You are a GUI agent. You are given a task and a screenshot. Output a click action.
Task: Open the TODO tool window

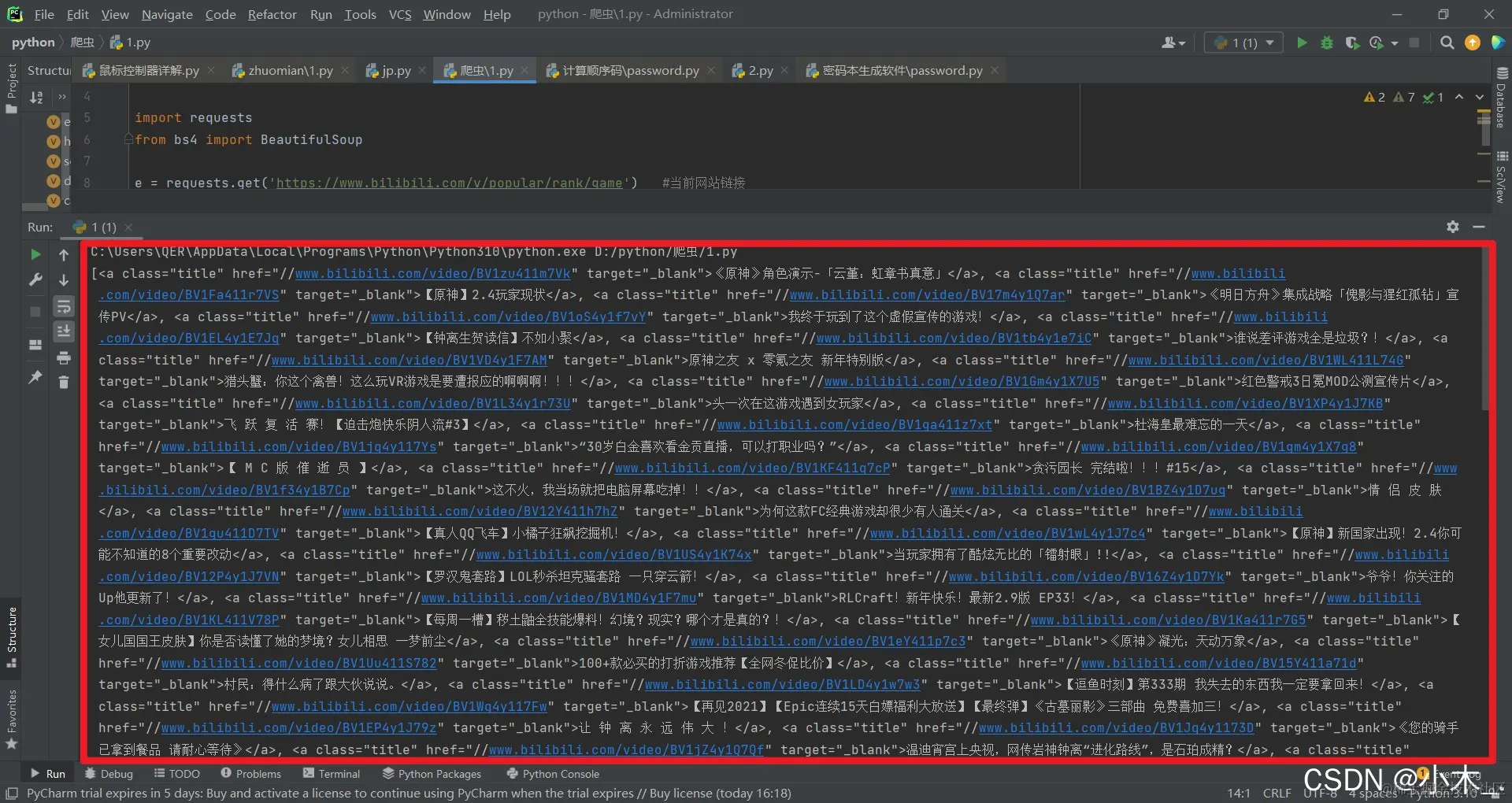pos(177,774)
